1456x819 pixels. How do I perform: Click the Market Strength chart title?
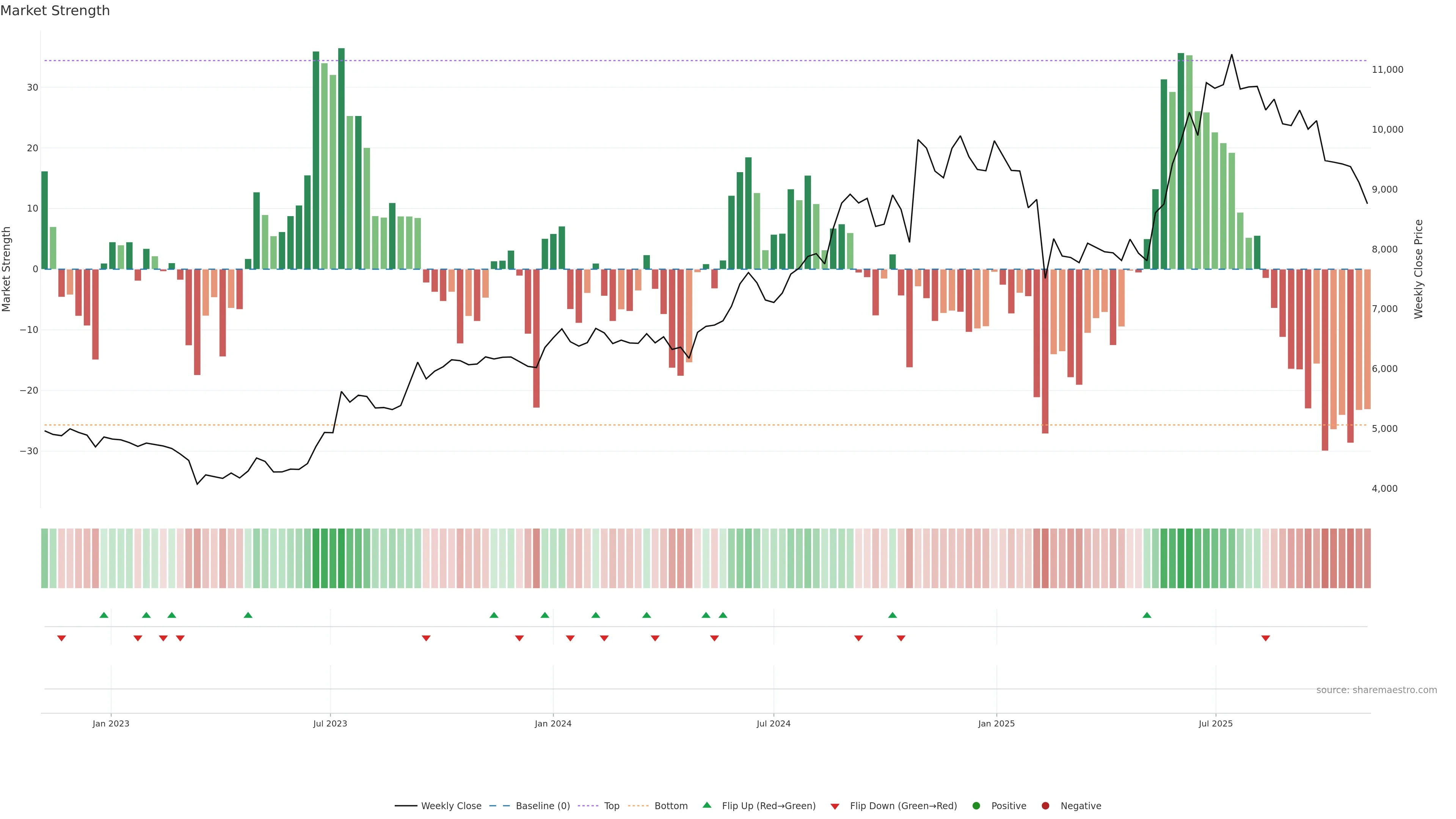(x=55, y=11)
